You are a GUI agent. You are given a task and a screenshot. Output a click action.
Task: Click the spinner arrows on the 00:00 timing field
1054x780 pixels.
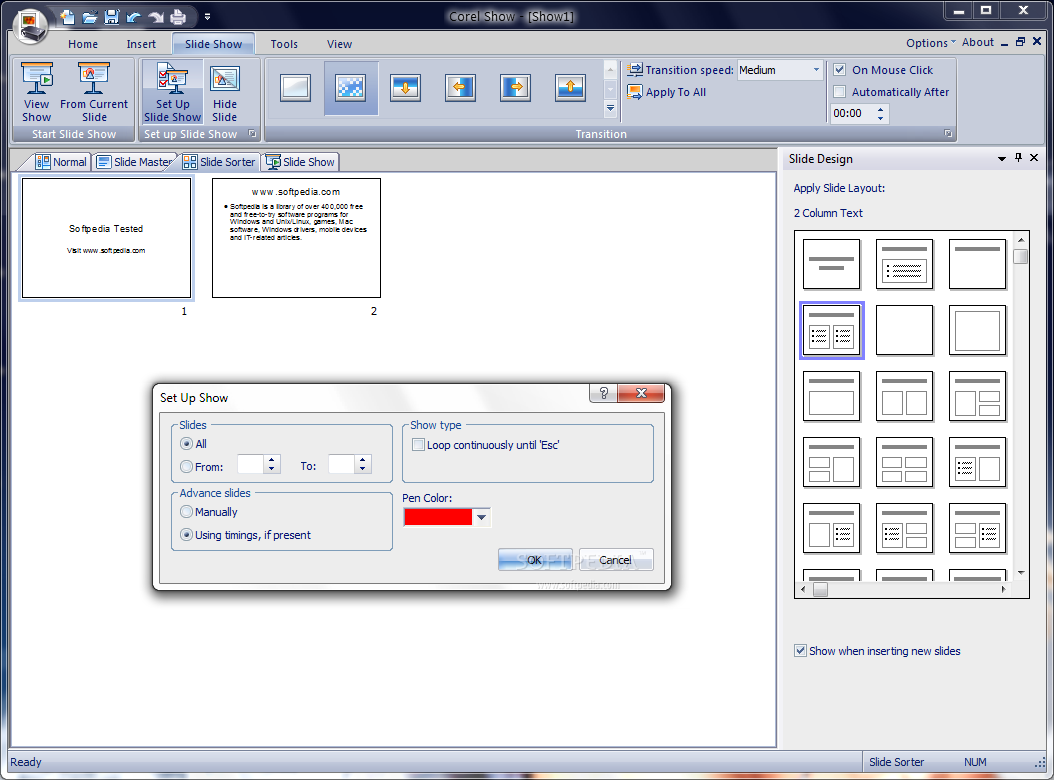pos(881,114)
